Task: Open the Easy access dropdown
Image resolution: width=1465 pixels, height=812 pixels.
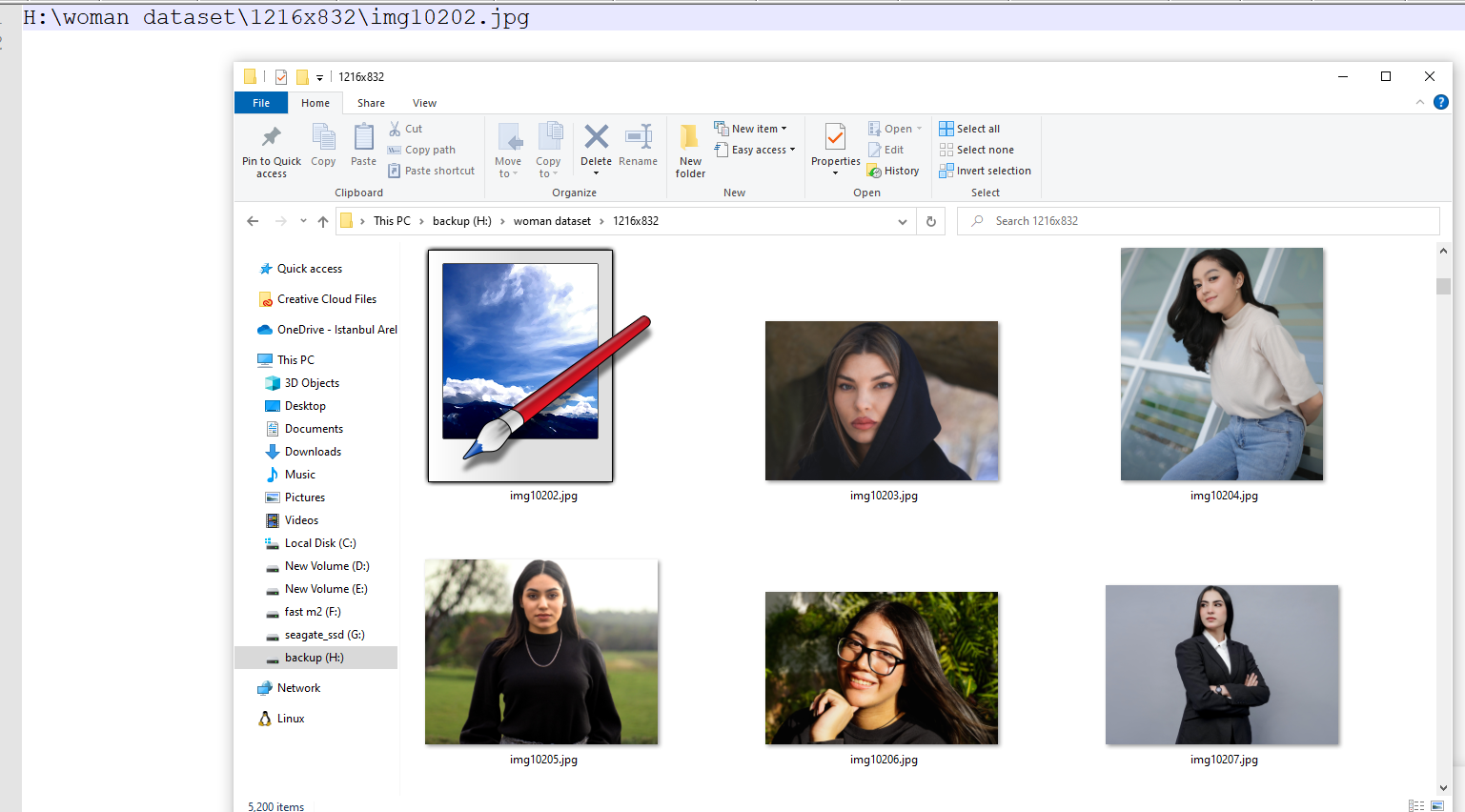Action: click(x=763, y=150)
